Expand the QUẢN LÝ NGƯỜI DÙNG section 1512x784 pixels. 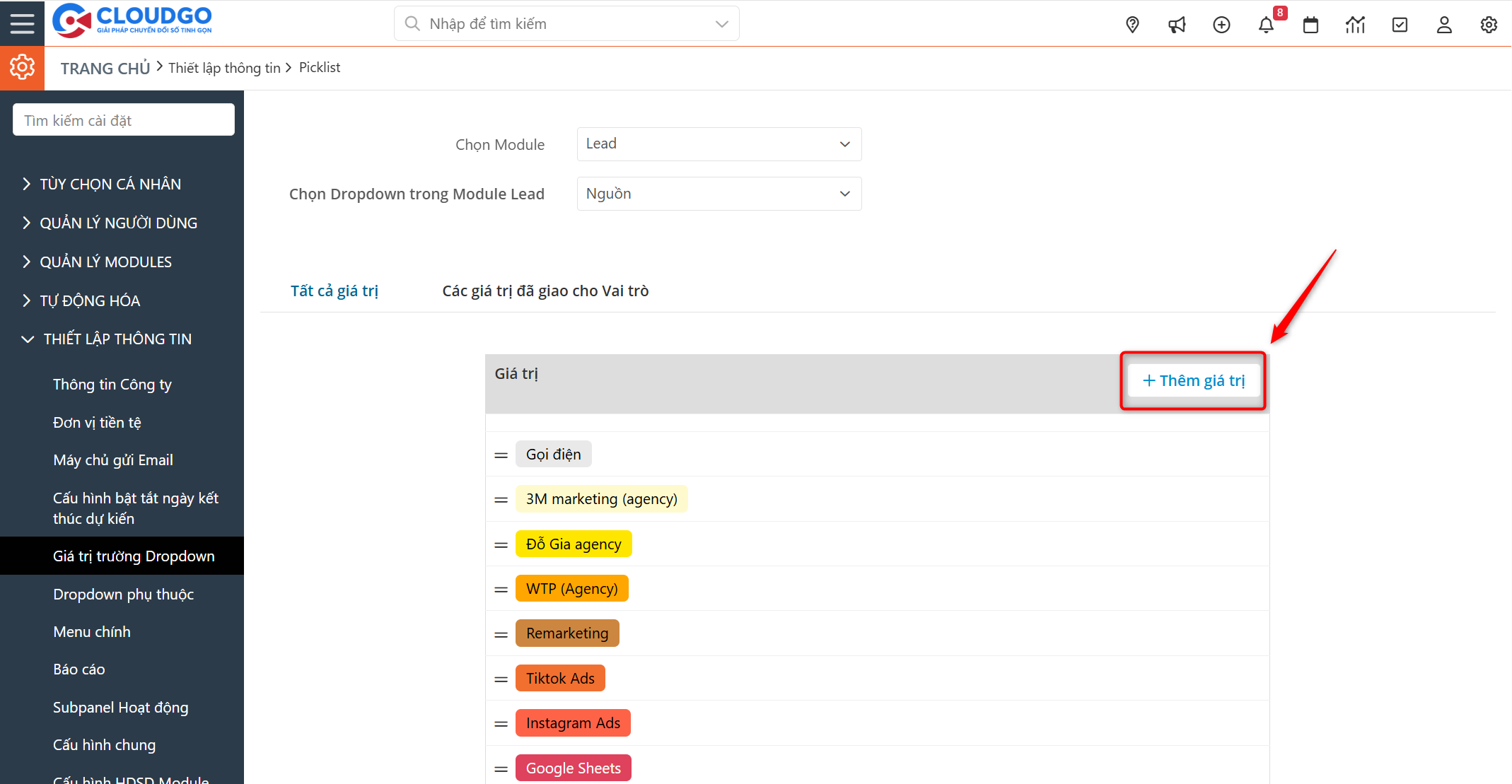point(118,222)
